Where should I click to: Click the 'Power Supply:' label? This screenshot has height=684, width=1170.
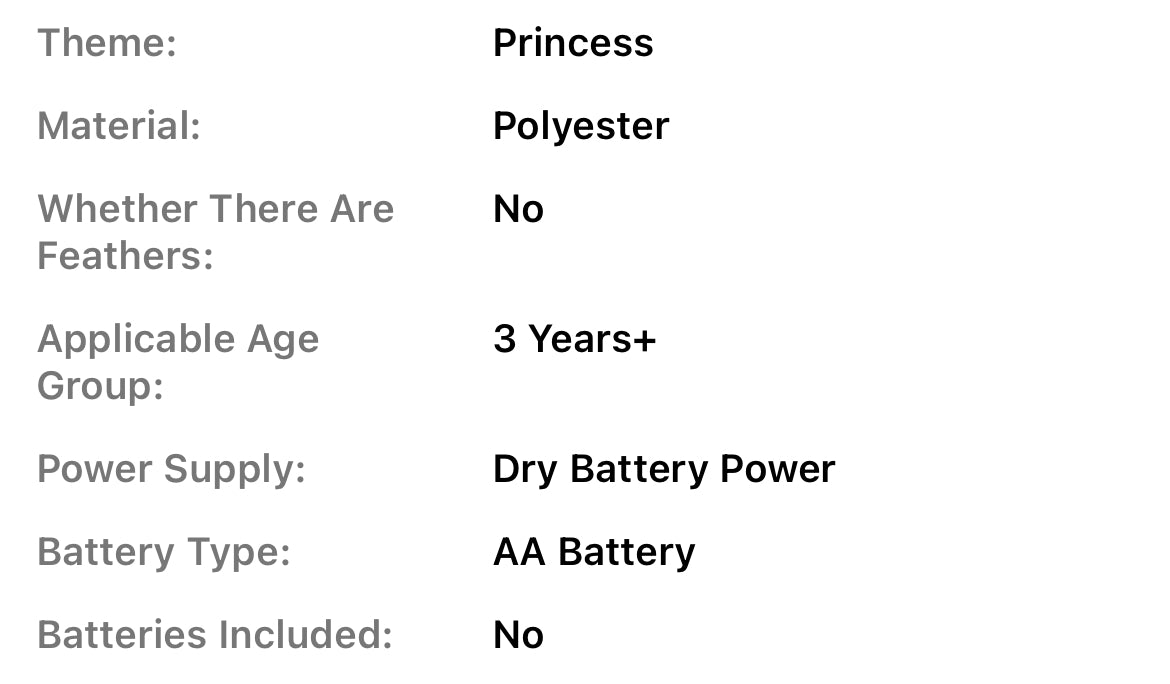point(171,469)
